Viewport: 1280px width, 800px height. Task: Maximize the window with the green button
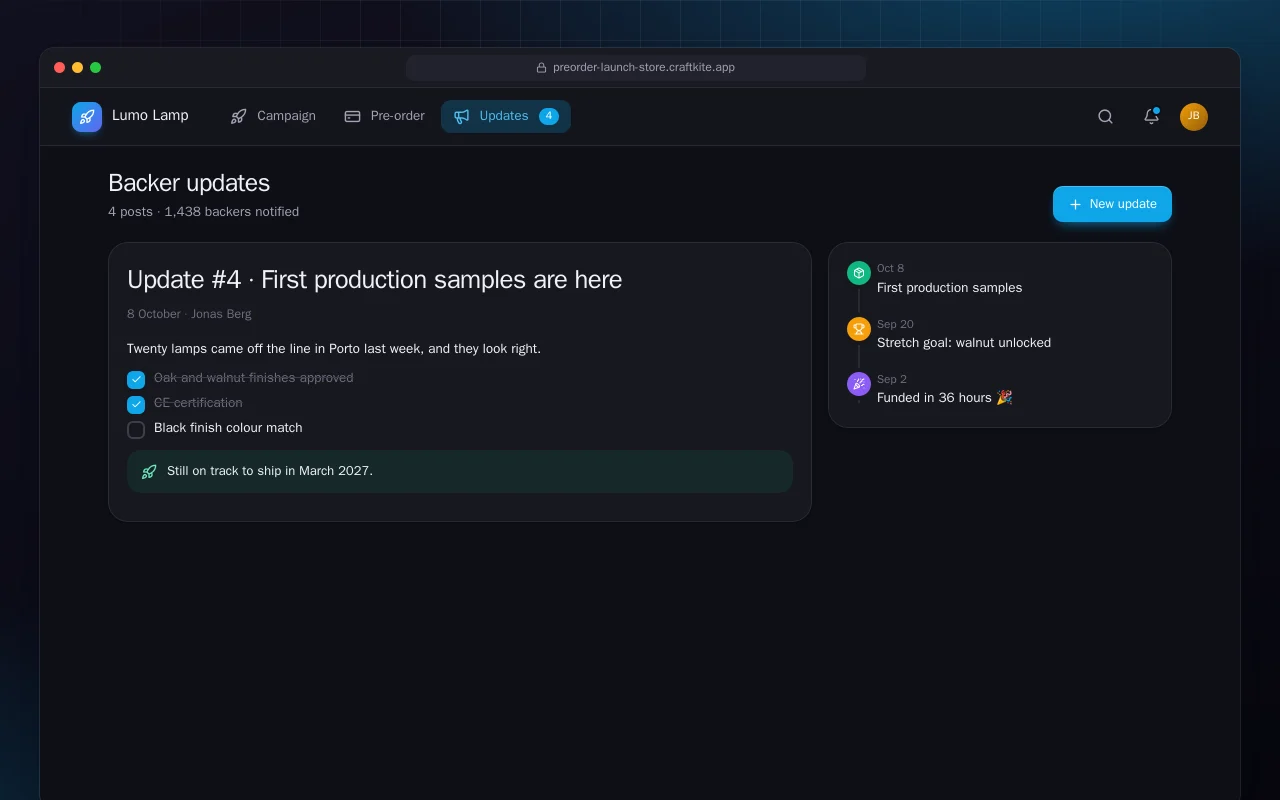96,68
